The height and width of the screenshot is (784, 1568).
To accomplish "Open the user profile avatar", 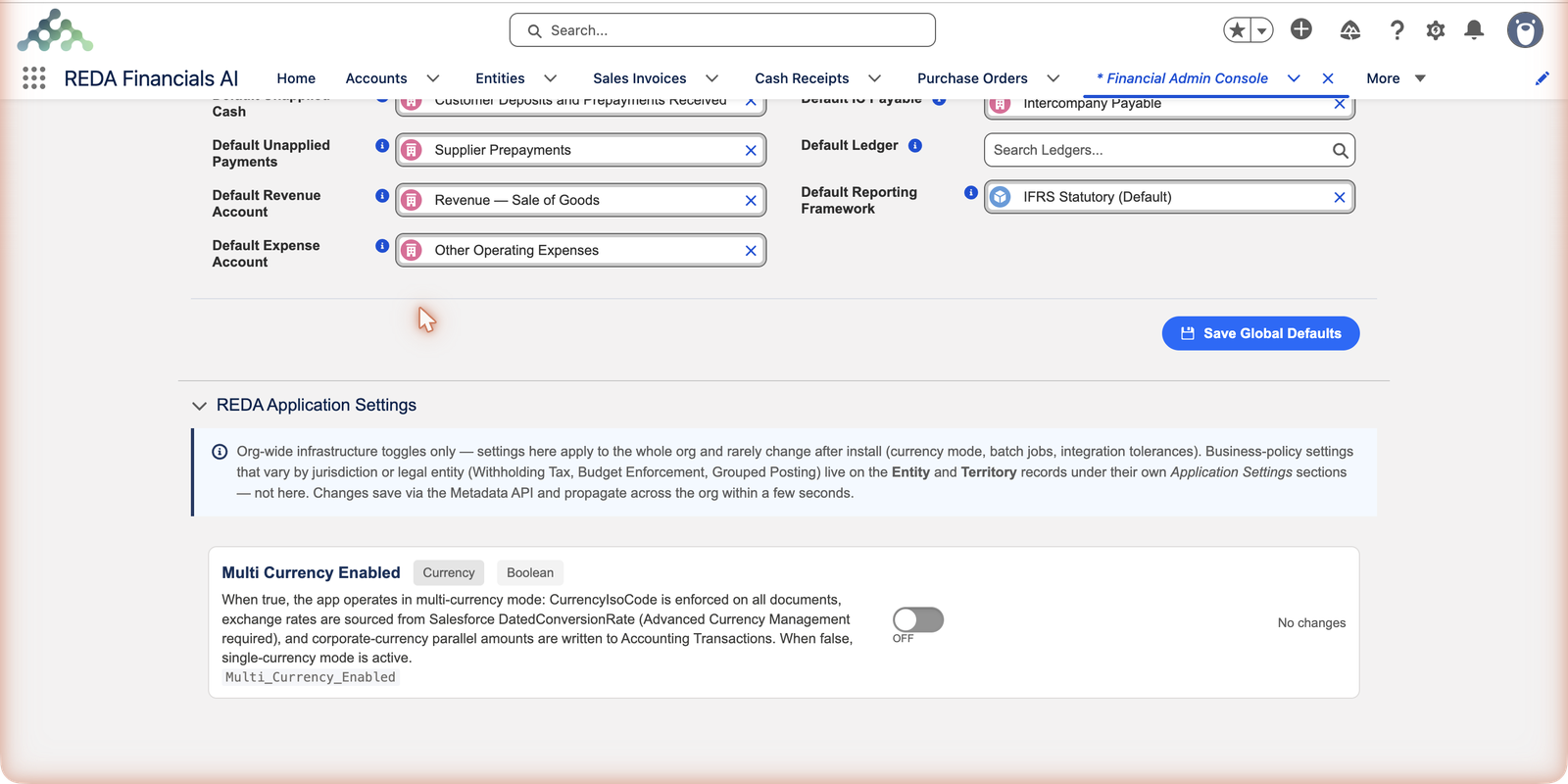I will coord(1525,30).
